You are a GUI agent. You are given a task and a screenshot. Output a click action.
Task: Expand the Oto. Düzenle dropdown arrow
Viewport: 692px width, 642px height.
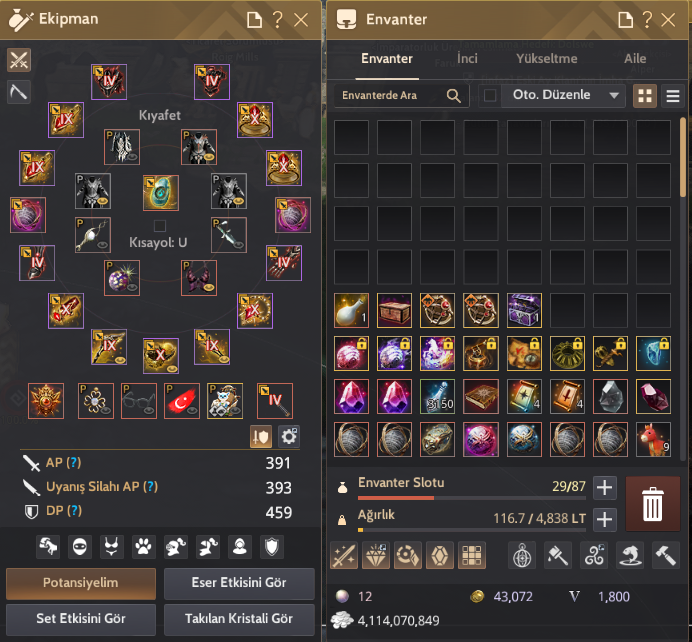(613, 95)
